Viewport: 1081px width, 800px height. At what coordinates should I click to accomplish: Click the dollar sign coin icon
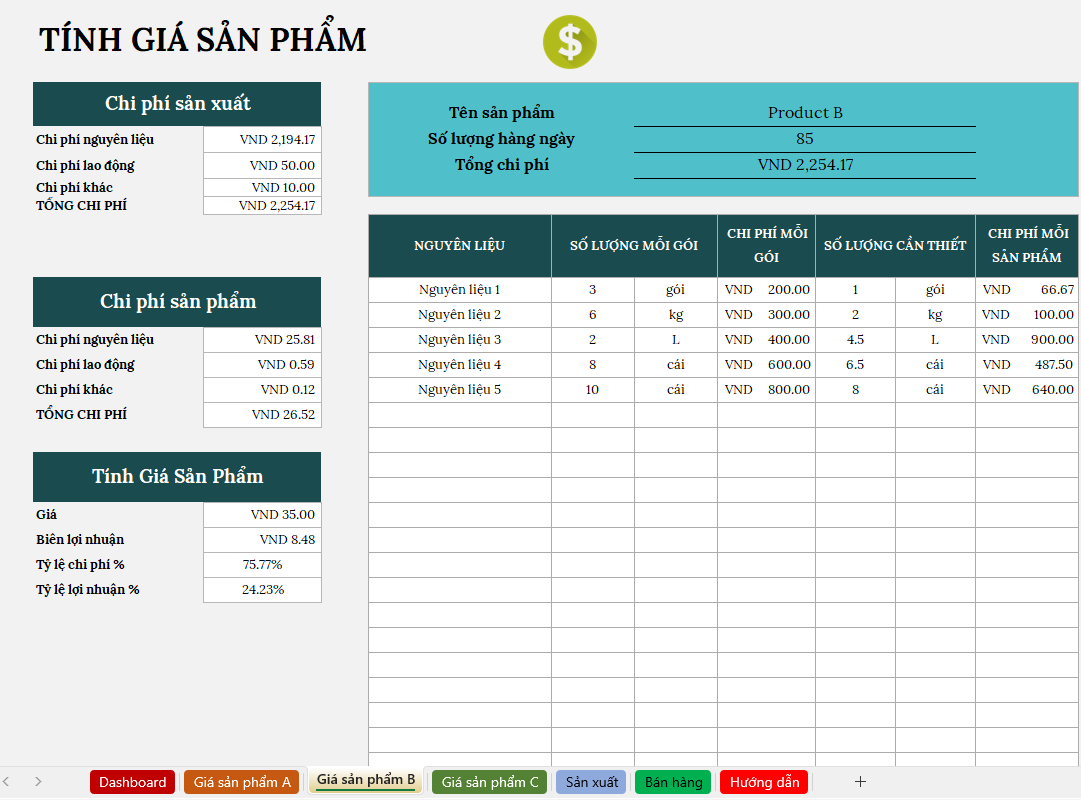click(x=570, y=43)
